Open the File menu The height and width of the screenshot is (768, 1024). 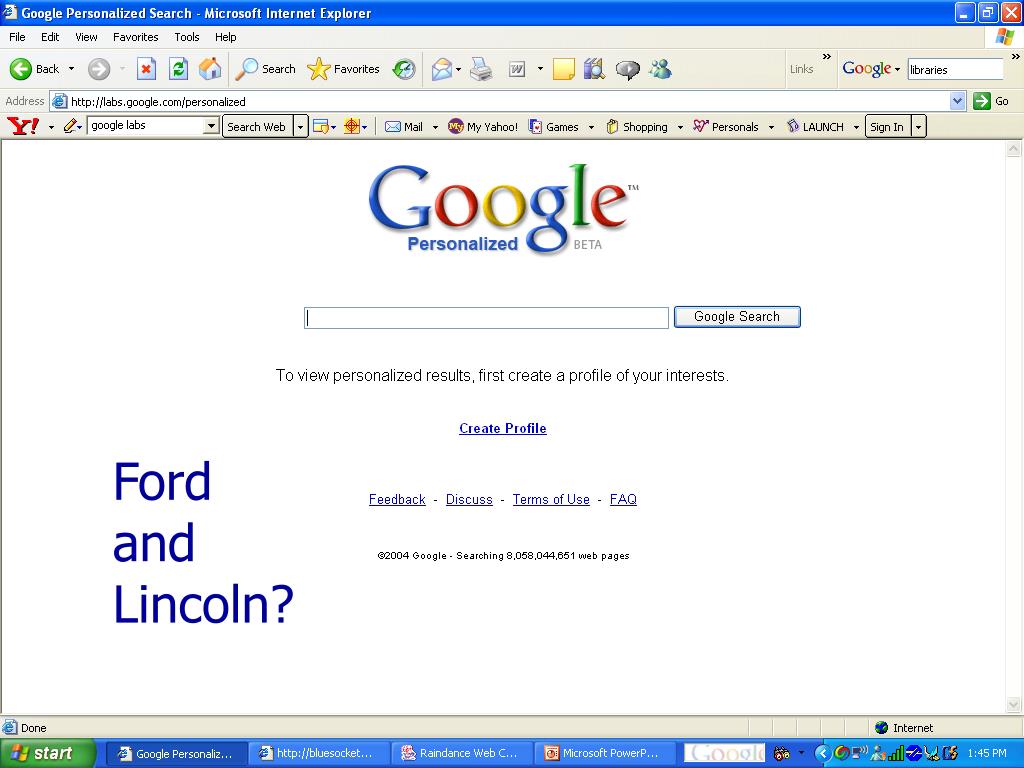click(18, 37)
